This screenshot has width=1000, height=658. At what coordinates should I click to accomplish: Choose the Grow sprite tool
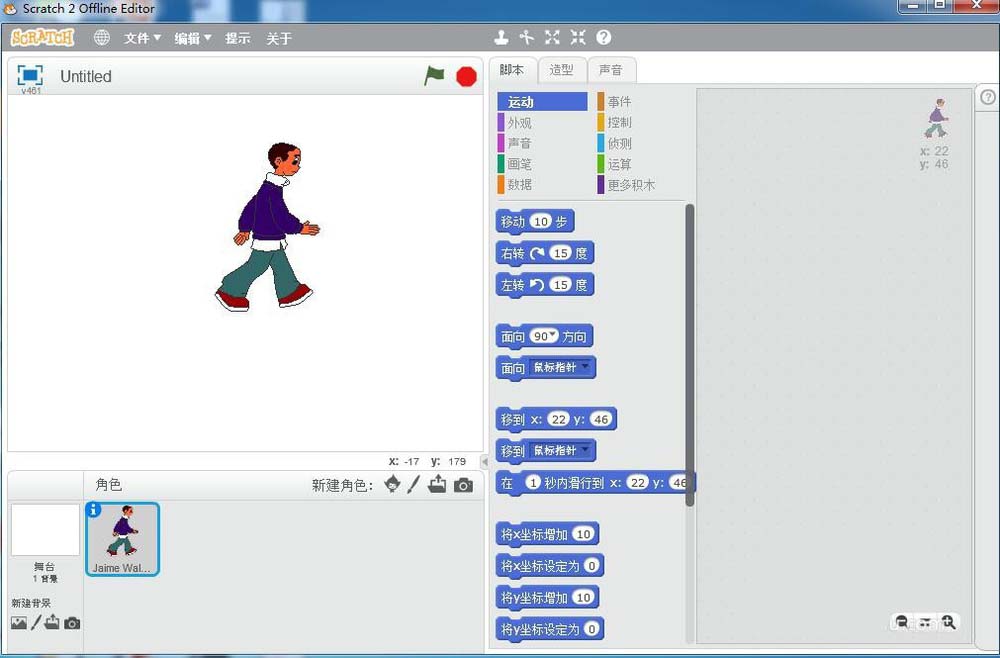click(552, 38)
